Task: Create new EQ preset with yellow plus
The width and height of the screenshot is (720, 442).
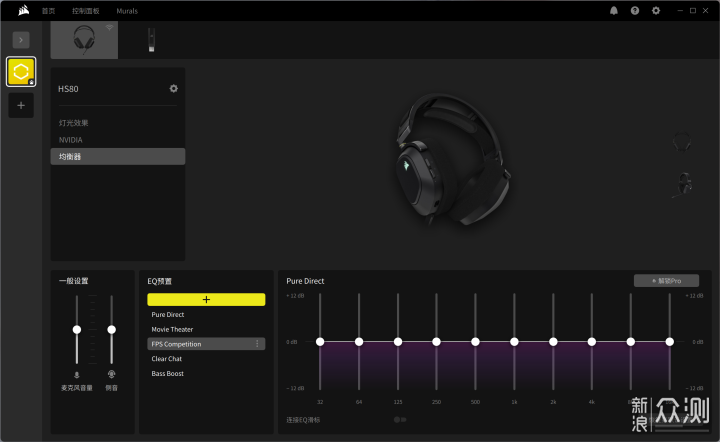Action: pos(206,300)
